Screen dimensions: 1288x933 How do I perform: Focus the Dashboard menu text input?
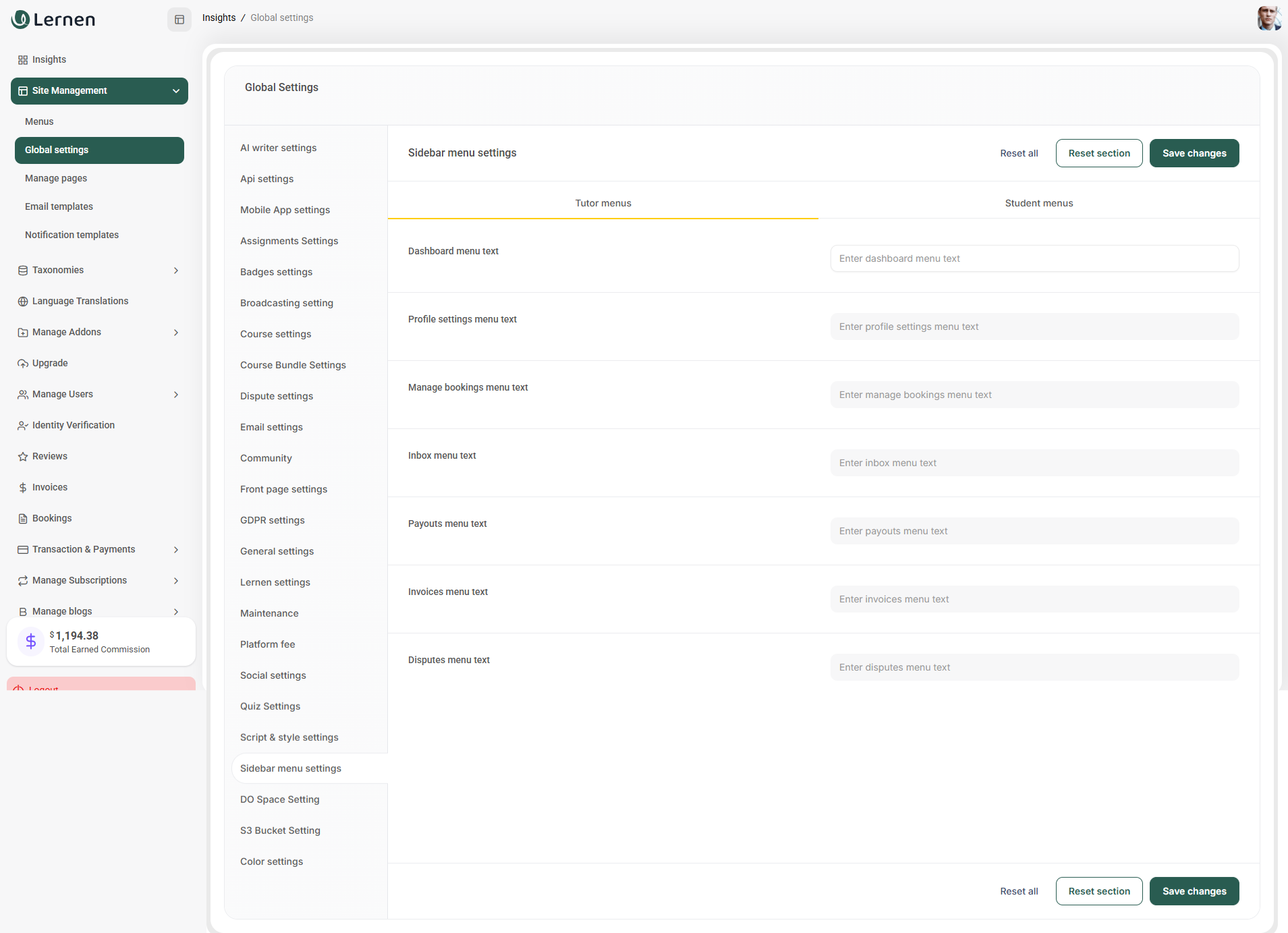click(x=1034, y=258)
